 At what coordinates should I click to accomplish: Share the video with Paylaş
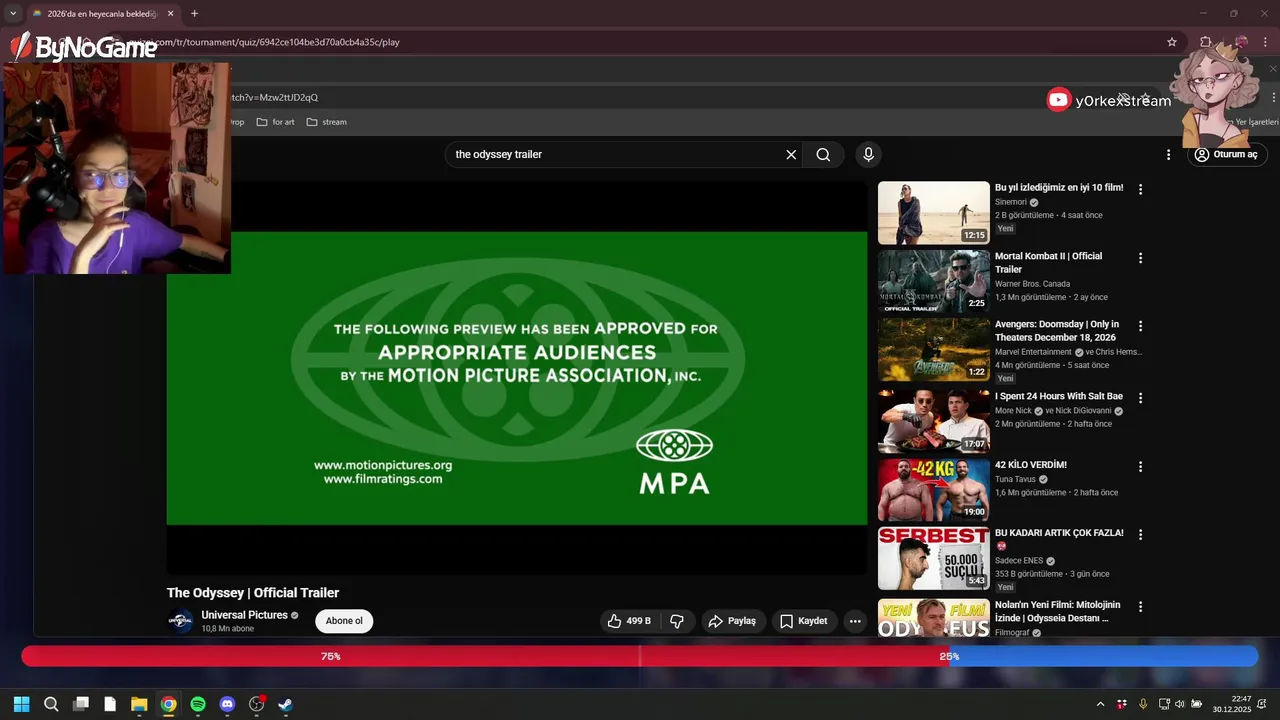(732, 621)
